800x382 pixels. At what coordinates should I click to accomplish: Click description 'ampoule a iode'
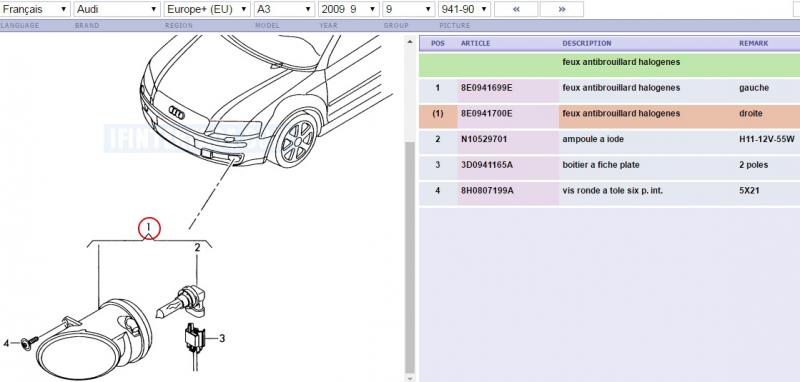tap(593, 139)
